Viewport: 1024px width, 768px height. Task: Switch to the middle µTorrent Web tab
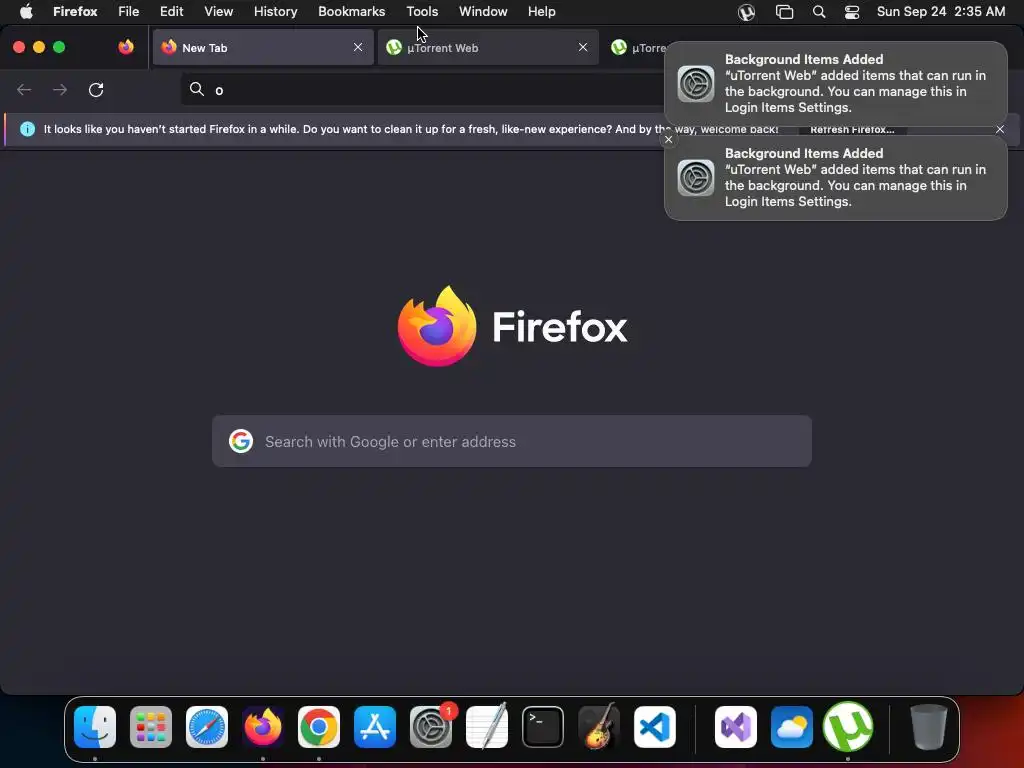[488, 48]
